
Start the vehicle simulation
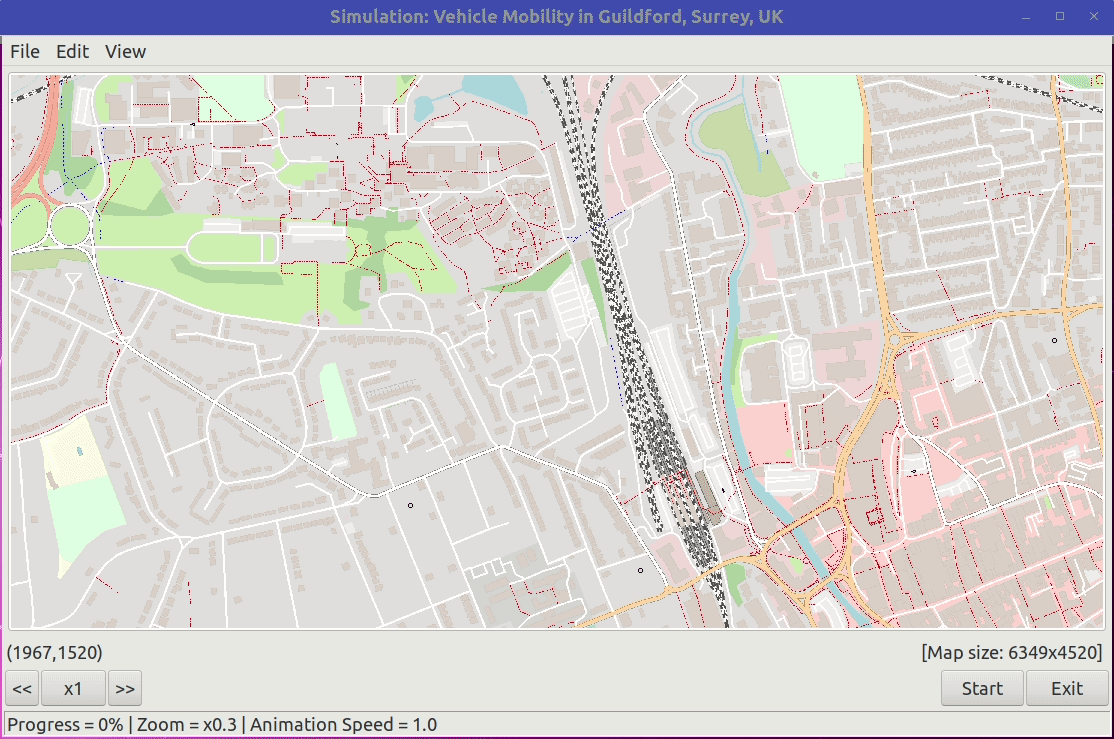click(982, 689)
